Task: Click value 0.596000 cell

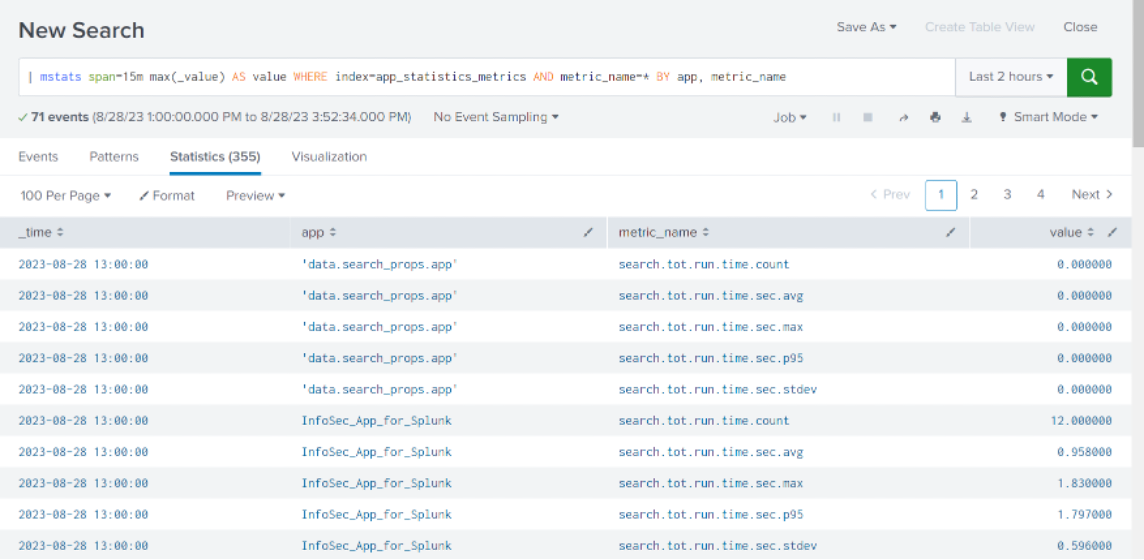Action: 1086,546
